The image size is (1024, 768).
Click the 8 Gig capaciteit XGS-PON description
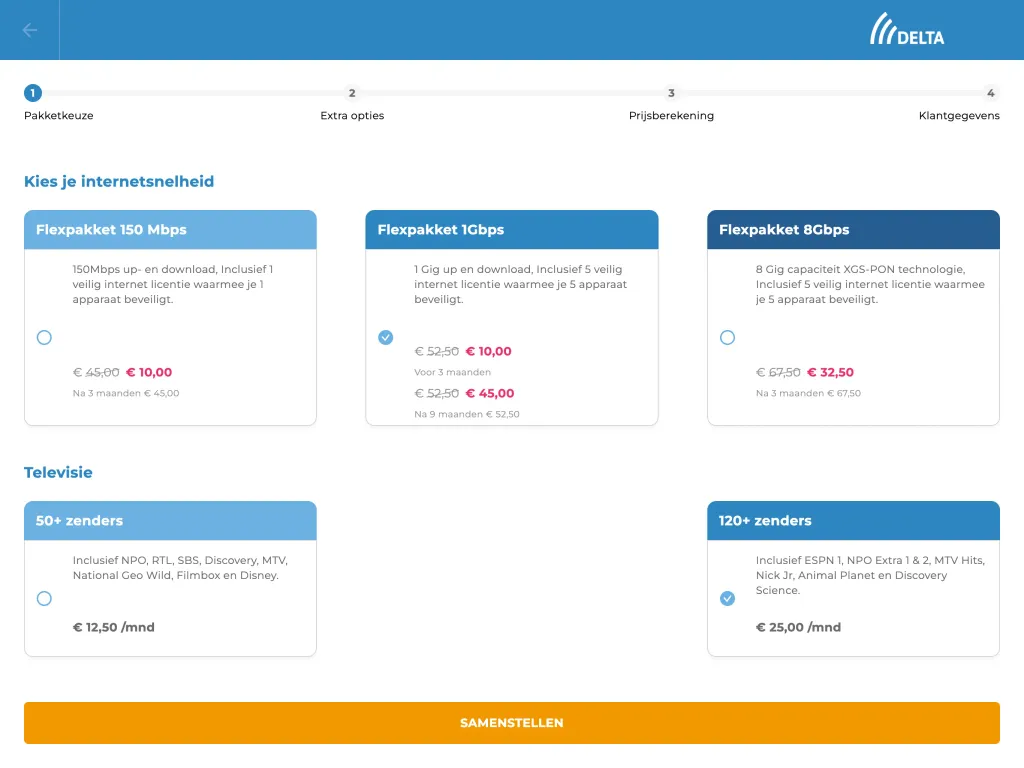coord(870,284)
